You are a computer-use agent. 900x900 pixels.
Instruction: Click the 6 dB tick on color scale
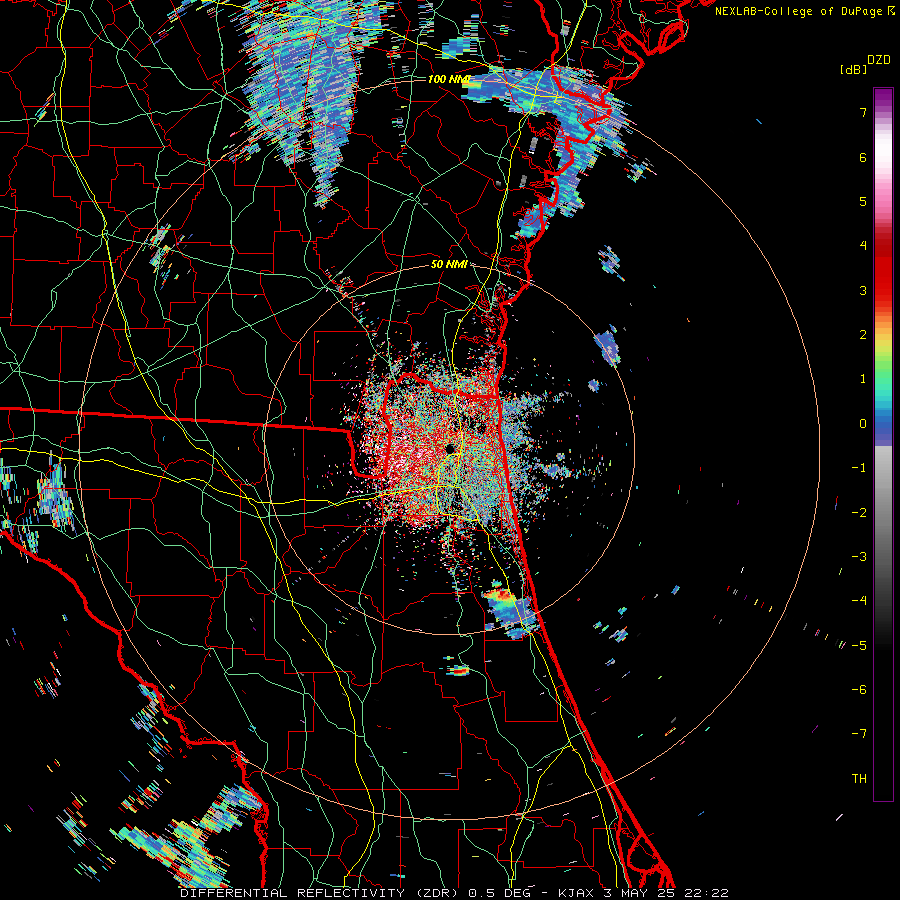[x=863, y=157]
